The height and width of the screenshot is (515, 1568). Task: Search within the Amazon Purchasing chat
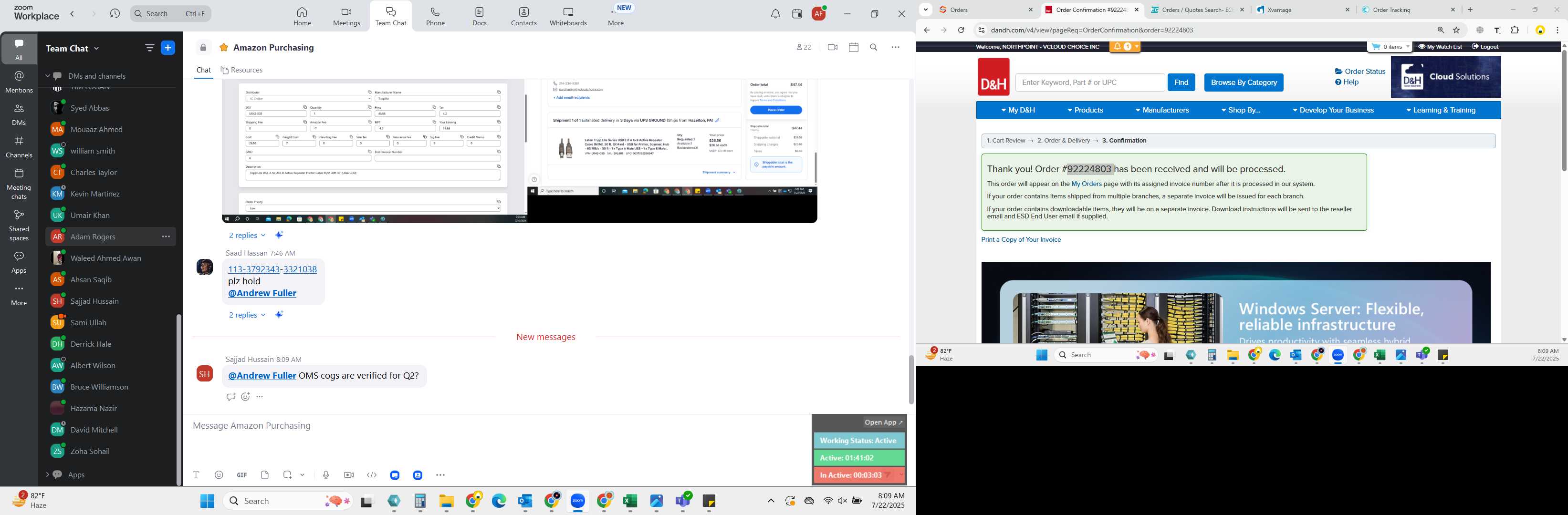[874, 47]
